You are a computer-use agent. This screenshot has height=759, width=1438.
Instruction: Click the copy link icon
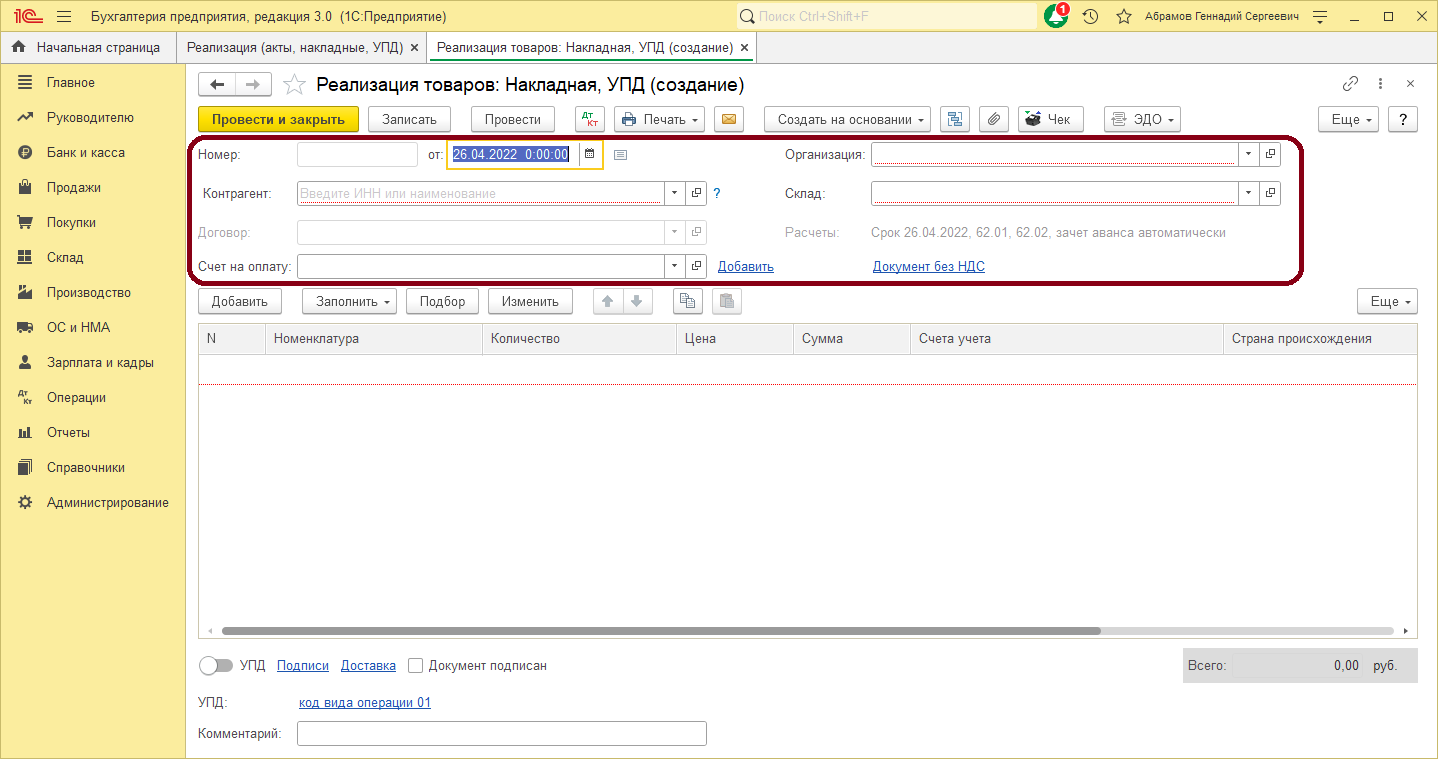pos(1350,84)
